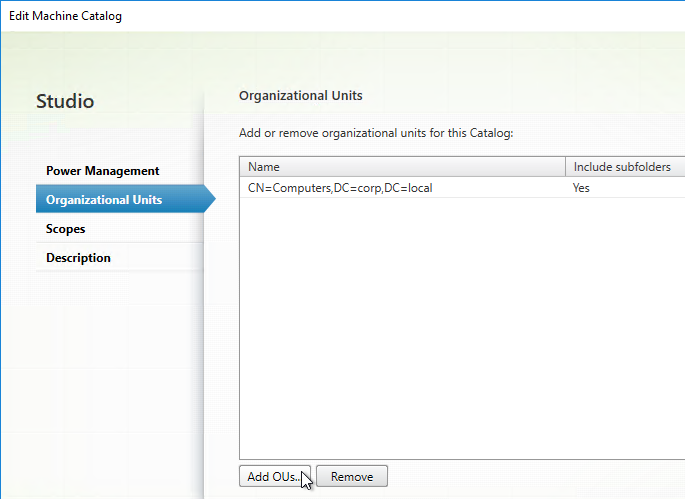Screen dimensions: 685x499
Task: Click the Edit Machine Catalog title bar
Action: pyautogui.click(x=342, y=16)
